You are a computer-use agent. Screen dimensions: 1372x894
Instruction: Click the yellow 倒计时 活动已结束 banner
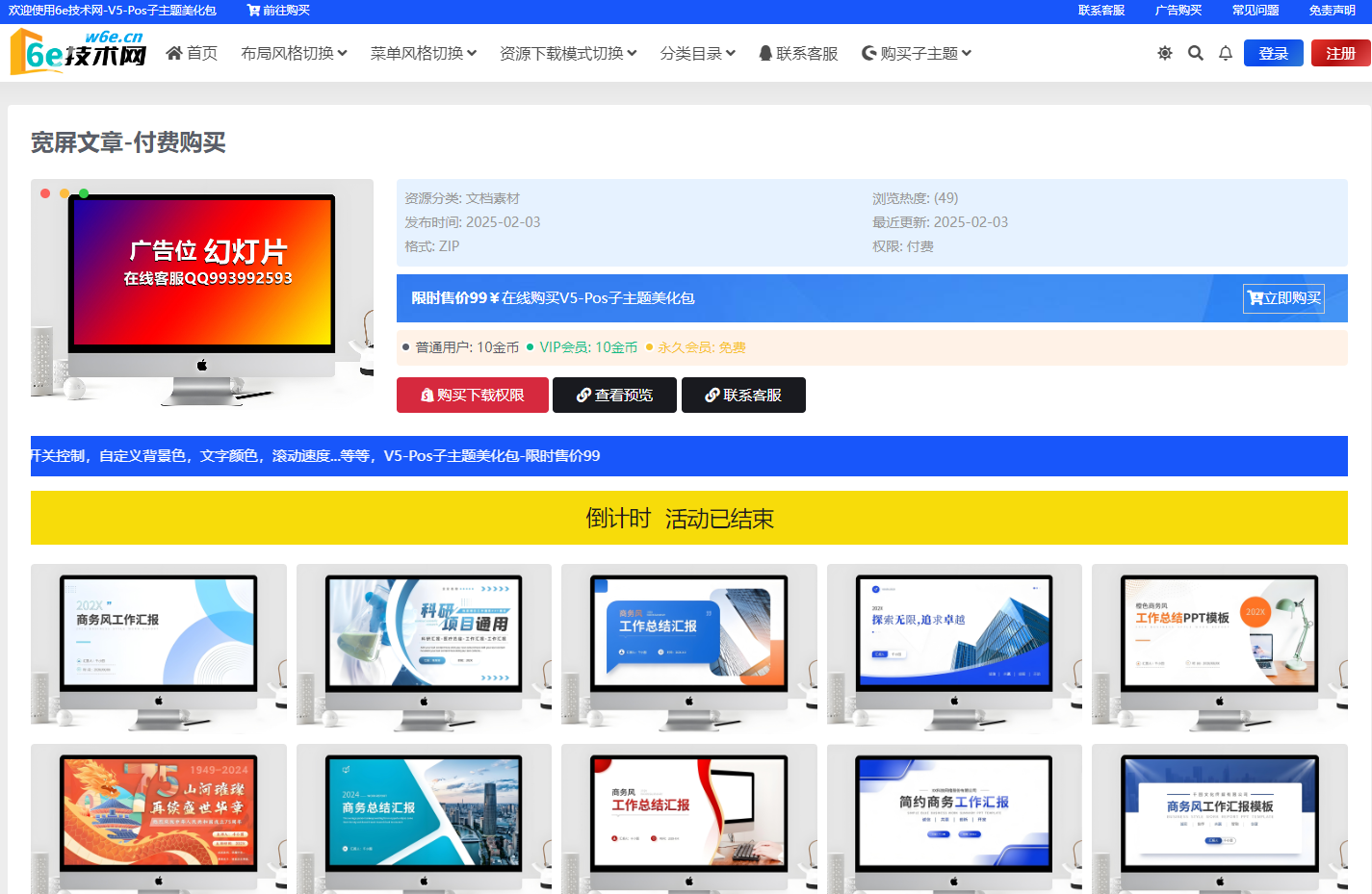tap(688, 518)
